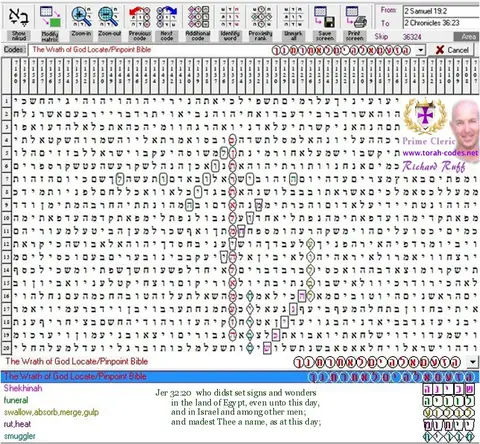Click the From field showing 2 Samuel 19:2
Image resolution: width=480 pixels, height=444 pixels.
(441, 11)
